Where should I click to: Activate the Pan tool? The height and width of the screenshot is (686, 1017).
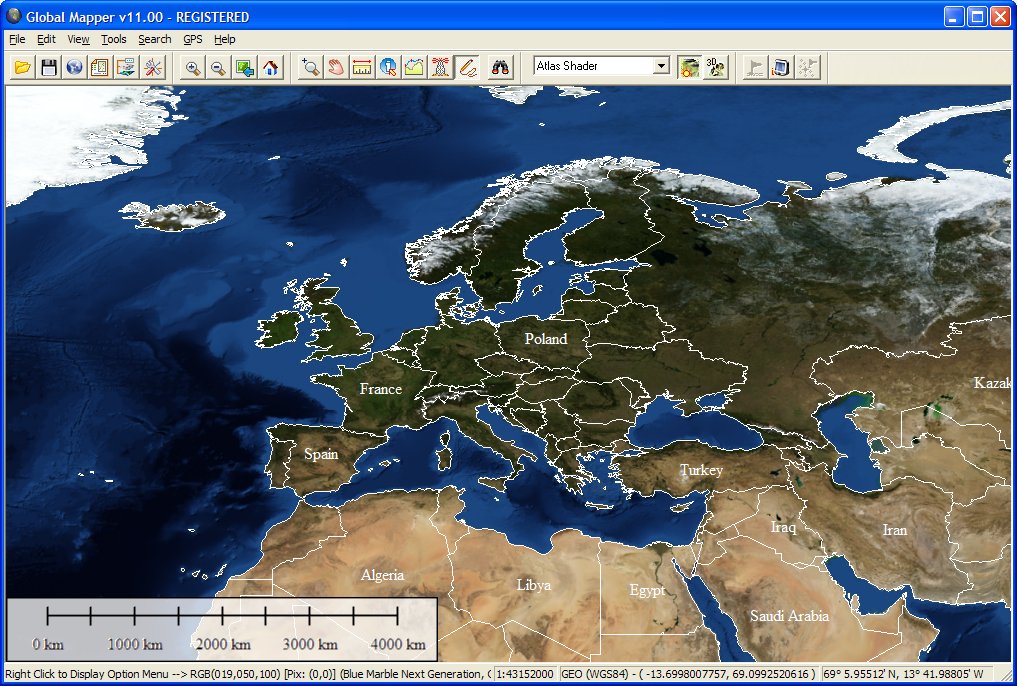pos(337,66)
